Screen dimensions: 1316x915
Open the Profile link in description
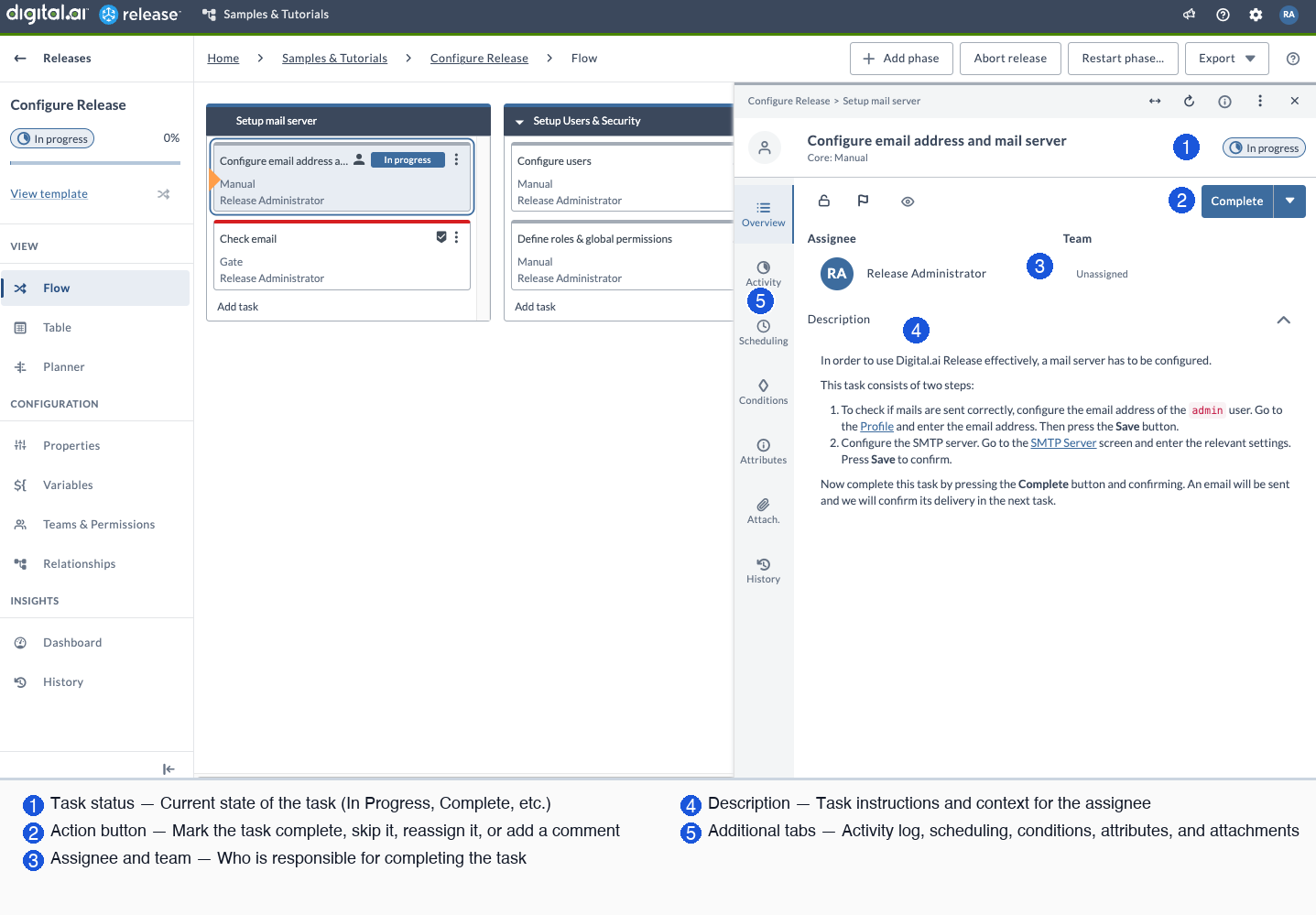(876, 427)
